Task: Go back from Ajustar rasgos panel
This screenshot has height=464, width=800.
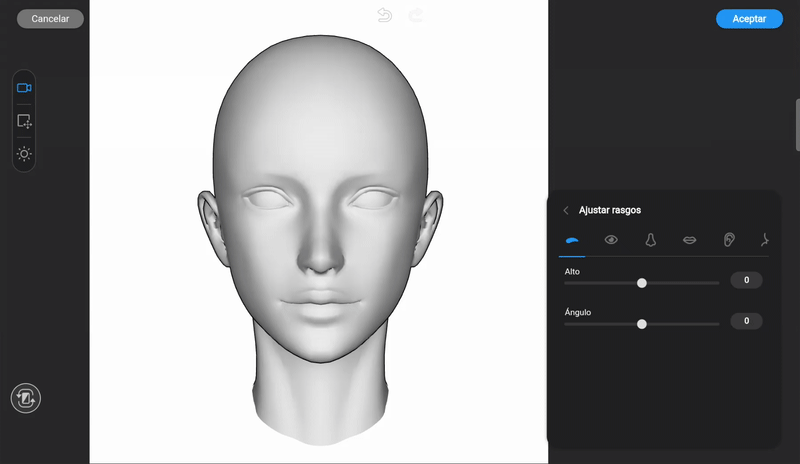Action: (566, 210)
